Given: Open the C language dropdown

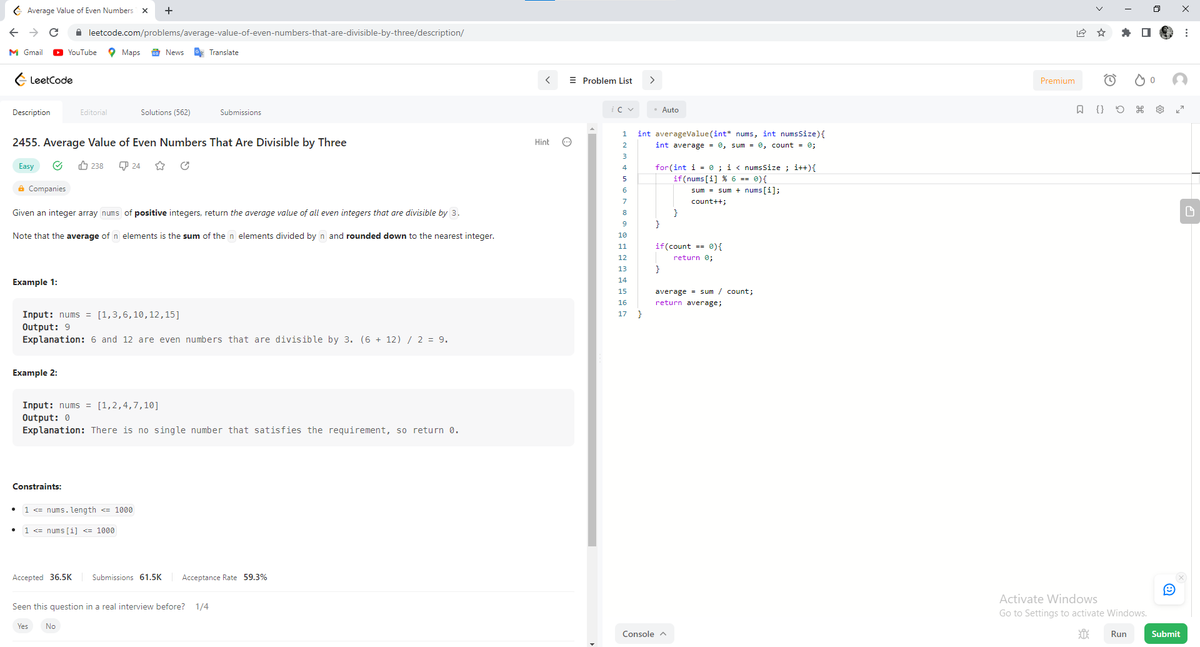Looking at the screenshot, I should click(x=624, y=109).
